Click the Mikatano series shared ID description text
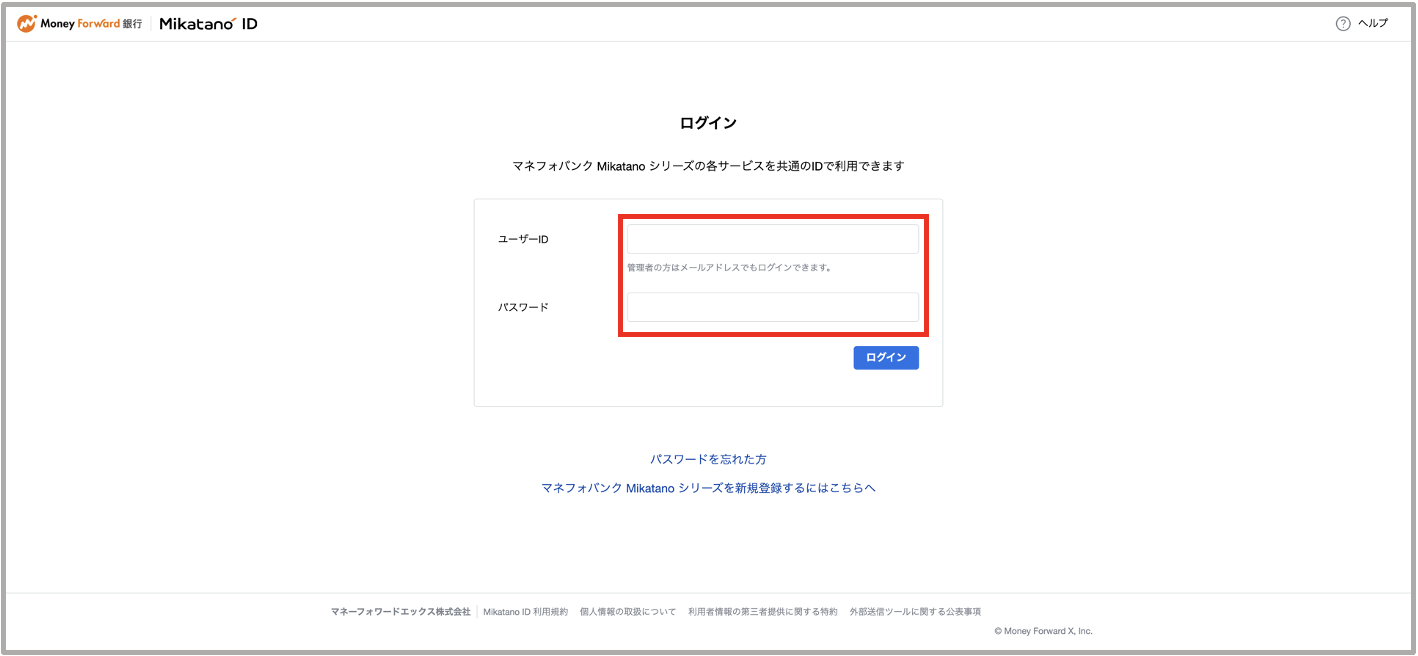Image resolution: width=1418 pixels, height=656 pixels. coord(708,166)
